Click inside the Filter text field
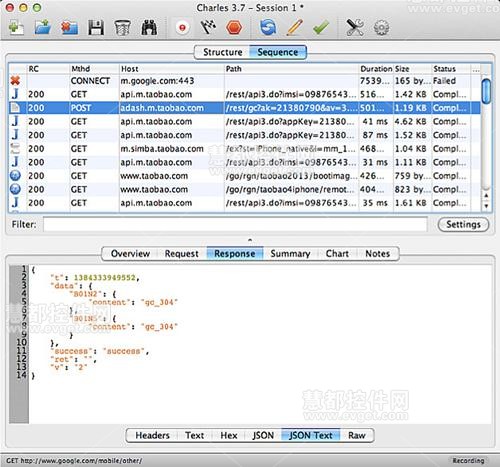This screenshot has height=467, width=500. pyautogui.click(x=235, y=224)
